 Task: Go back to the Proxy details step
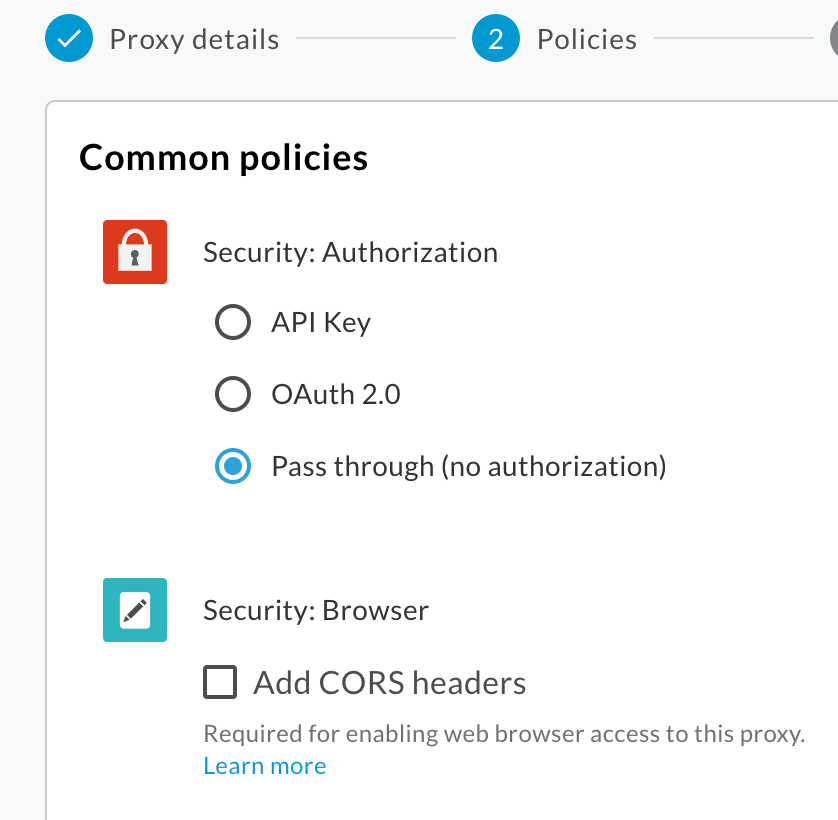(x=195, y=38)
